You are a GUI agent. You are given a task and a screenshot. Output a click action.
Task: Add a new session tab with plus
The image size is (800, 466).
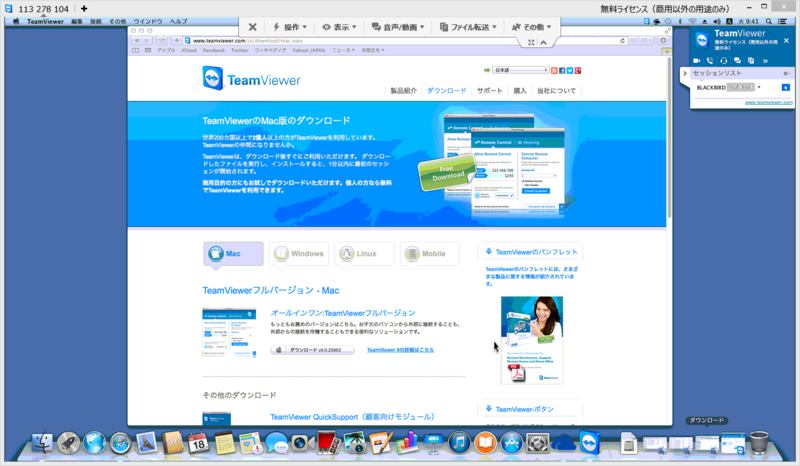(84, 9)
